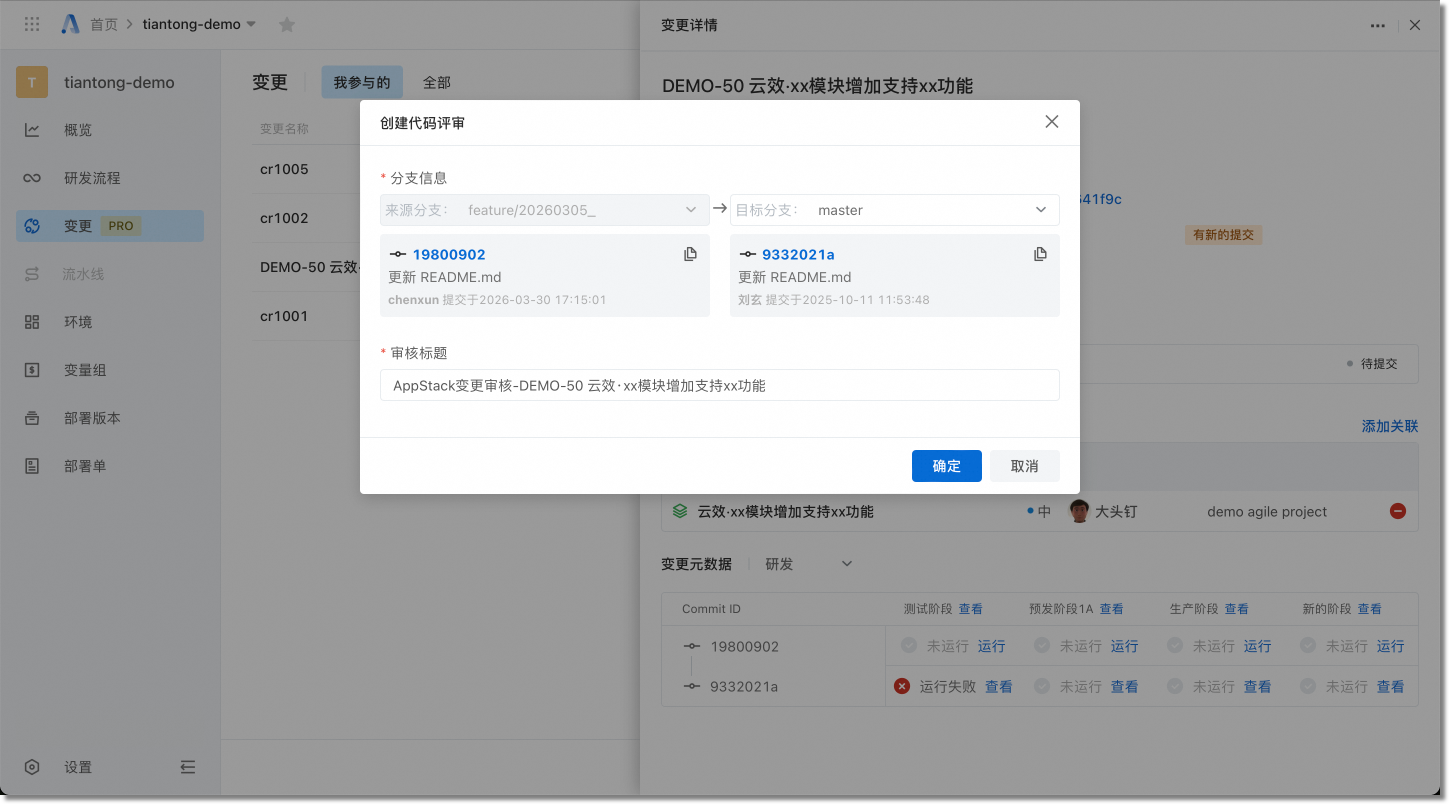Image resolution: width=1449 pixels, height=804 pixels.
Task: Open the 概览 overview chart icon
Action: 32,130
